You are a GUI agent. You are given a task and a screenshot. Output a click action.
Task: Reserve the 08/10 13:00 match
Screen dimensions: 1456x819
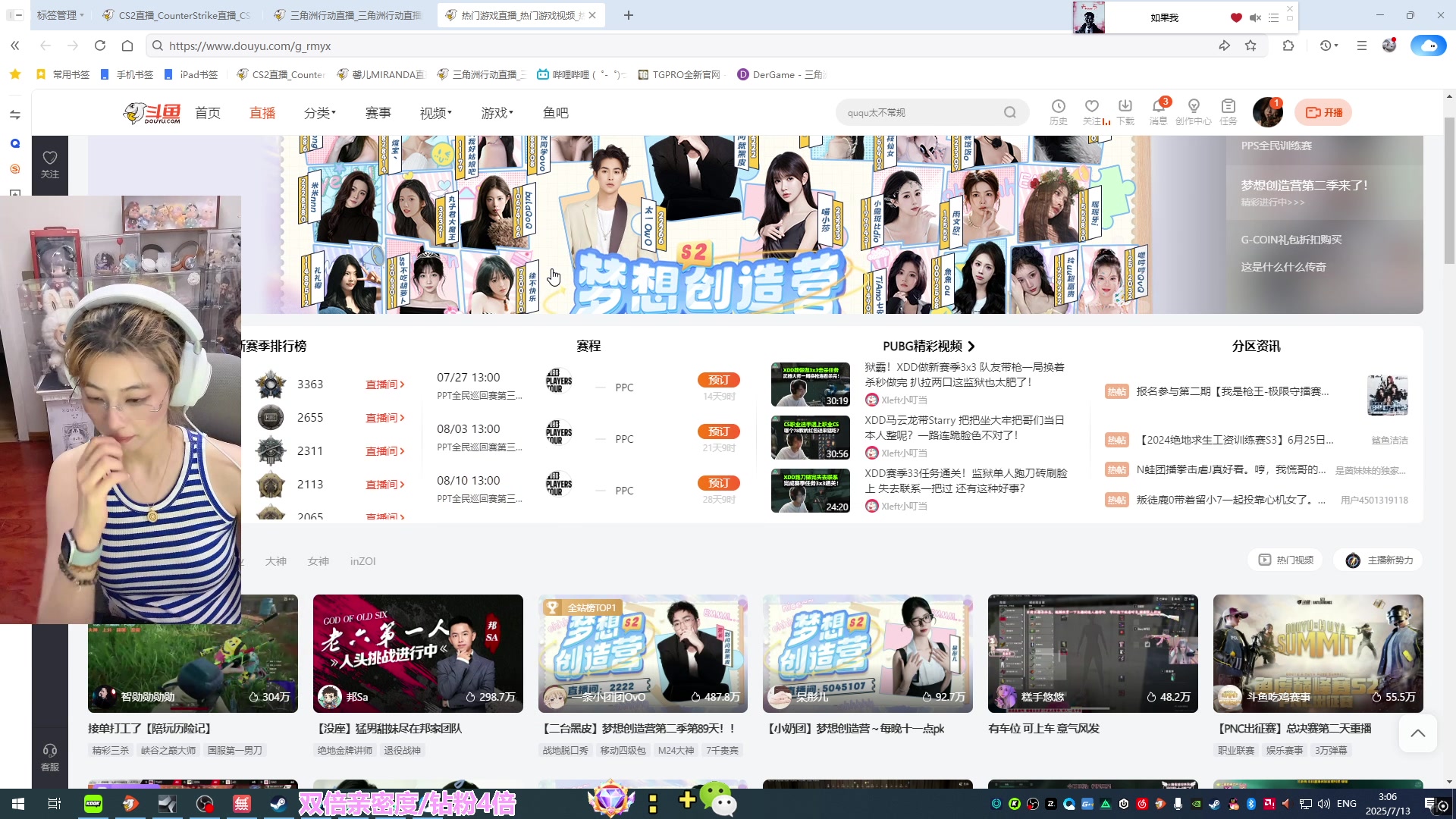click(719, 483)
